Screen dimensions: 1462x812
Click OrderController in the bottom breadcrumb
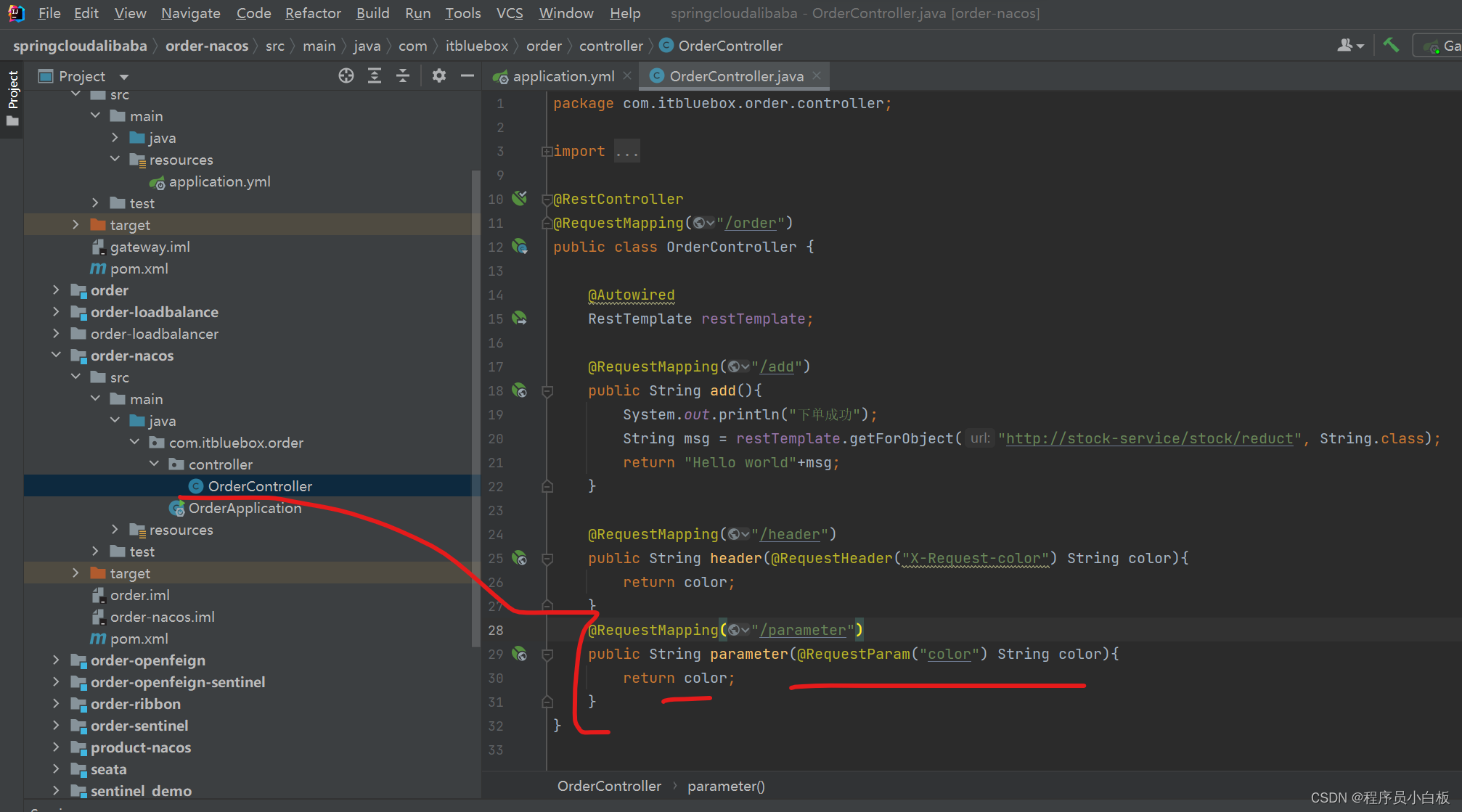[609, 786]
